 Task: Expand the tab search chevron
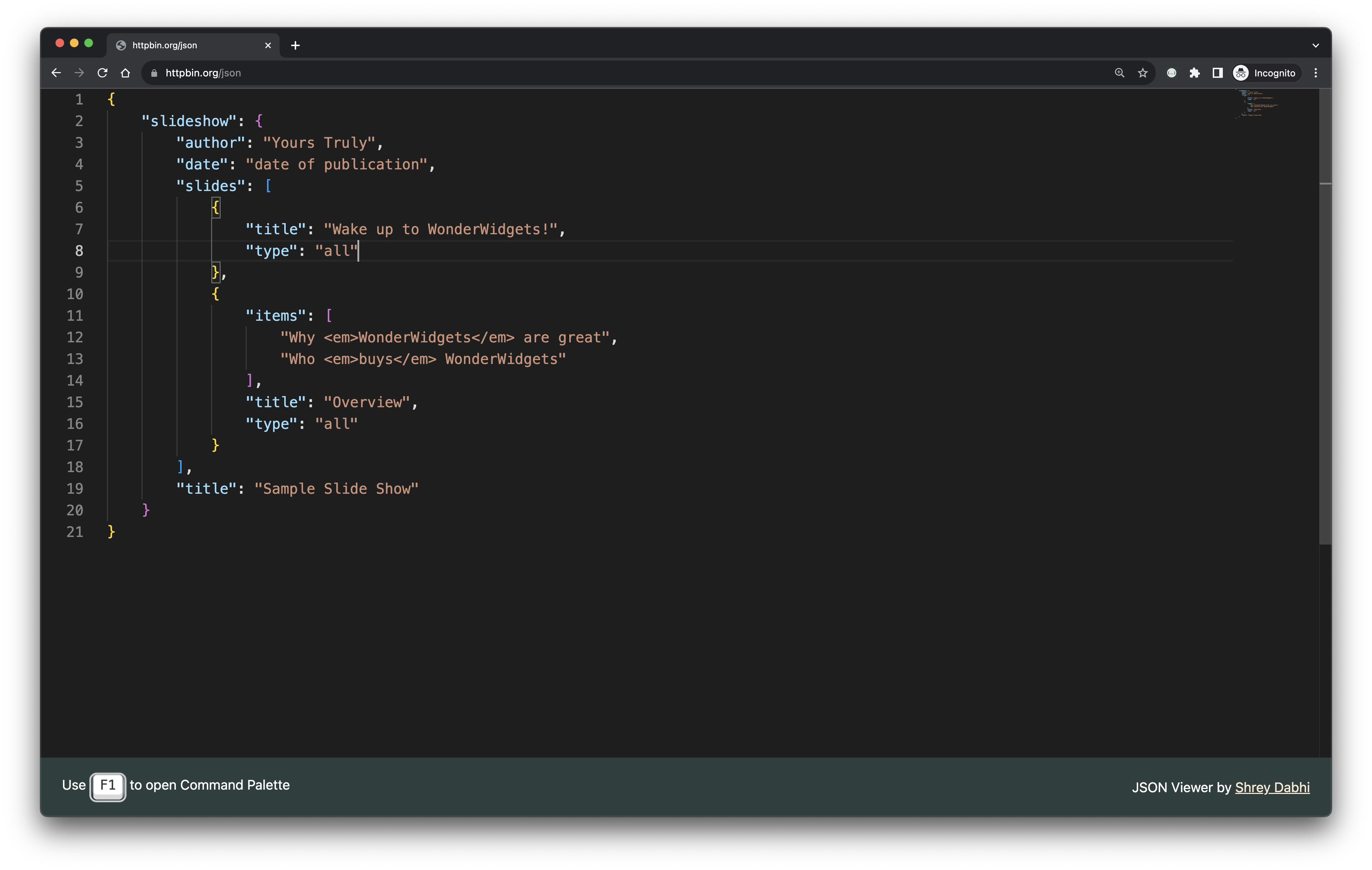coord(1315,46)
